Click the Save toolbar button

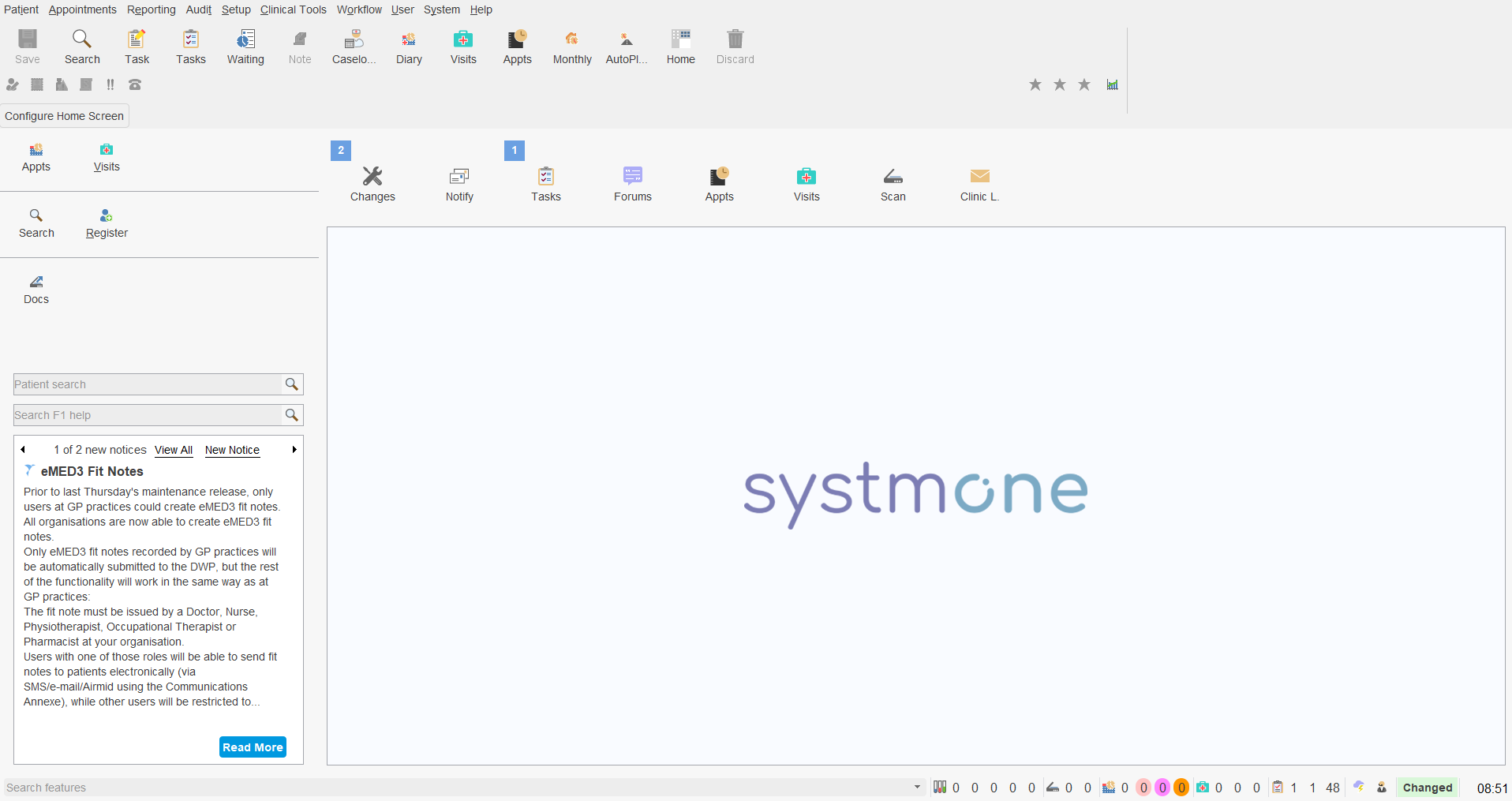point(28,47)
